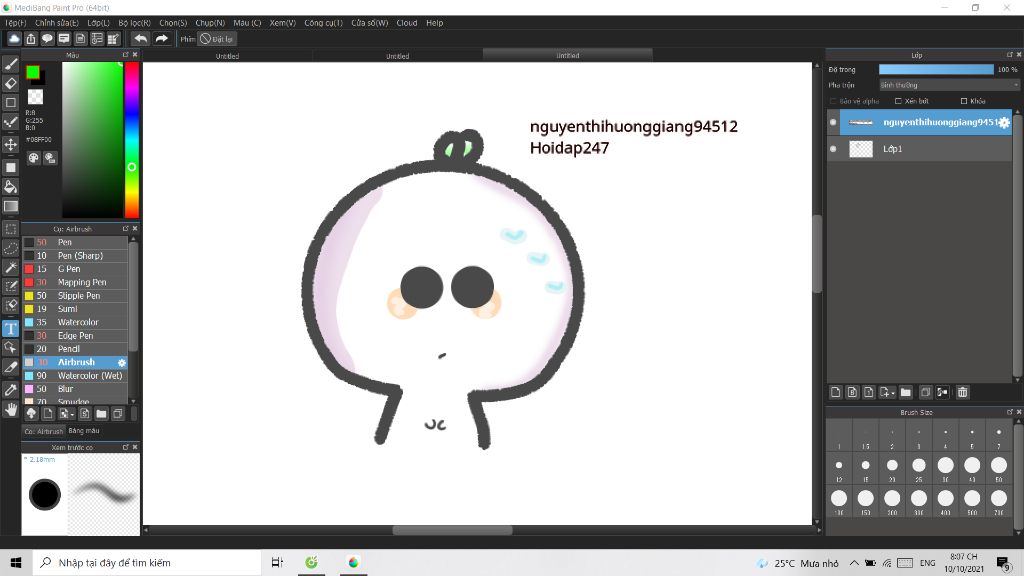This screenshot has width=1024, height=576.
Task: Open the notification center icon
Action: point(1004,562)
